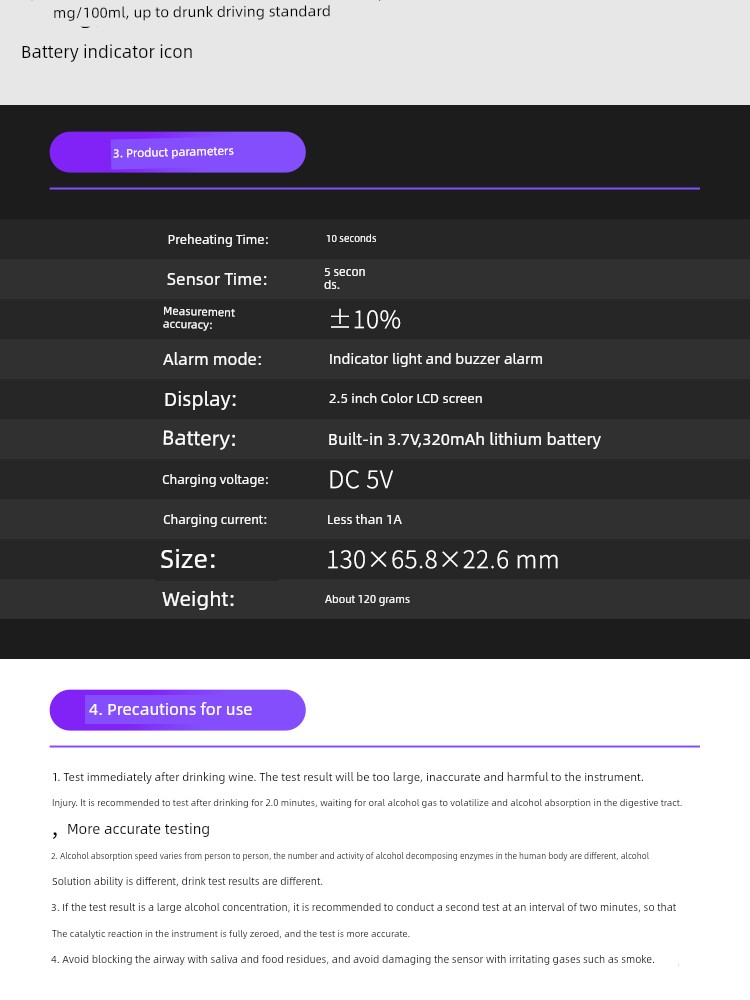The width and height of the screenshot is (750, 1000).
Task: Click the Precautions for use heading pill
Action: click(177, 710)
